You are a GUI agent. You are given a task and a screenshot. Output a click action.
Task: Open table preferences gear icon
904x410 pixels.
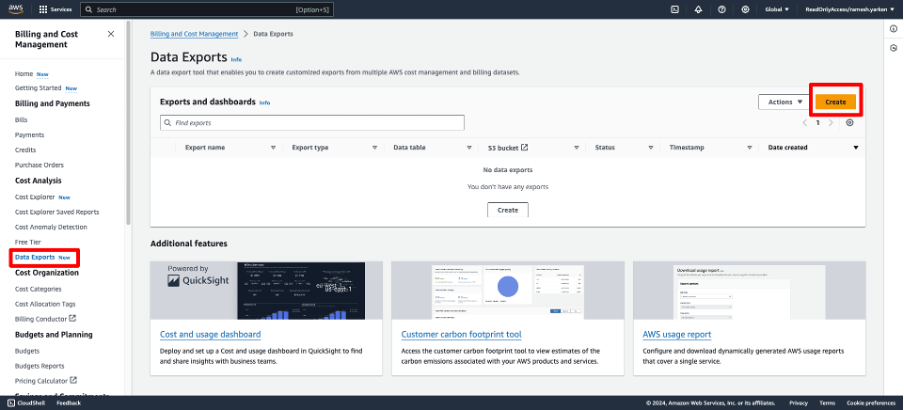click(x=849, y=123)
